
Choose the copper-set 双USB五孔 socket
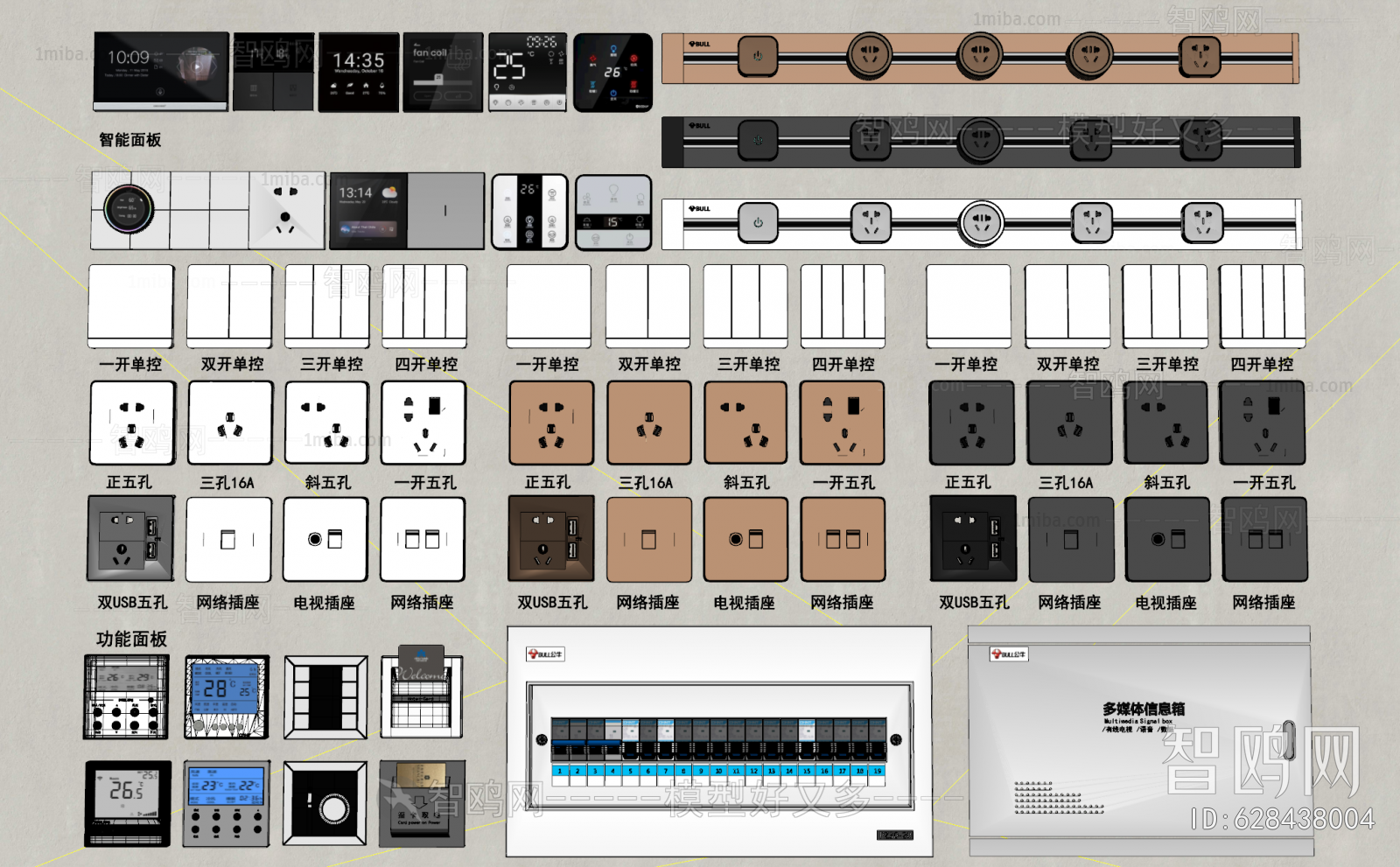point(551,539)
